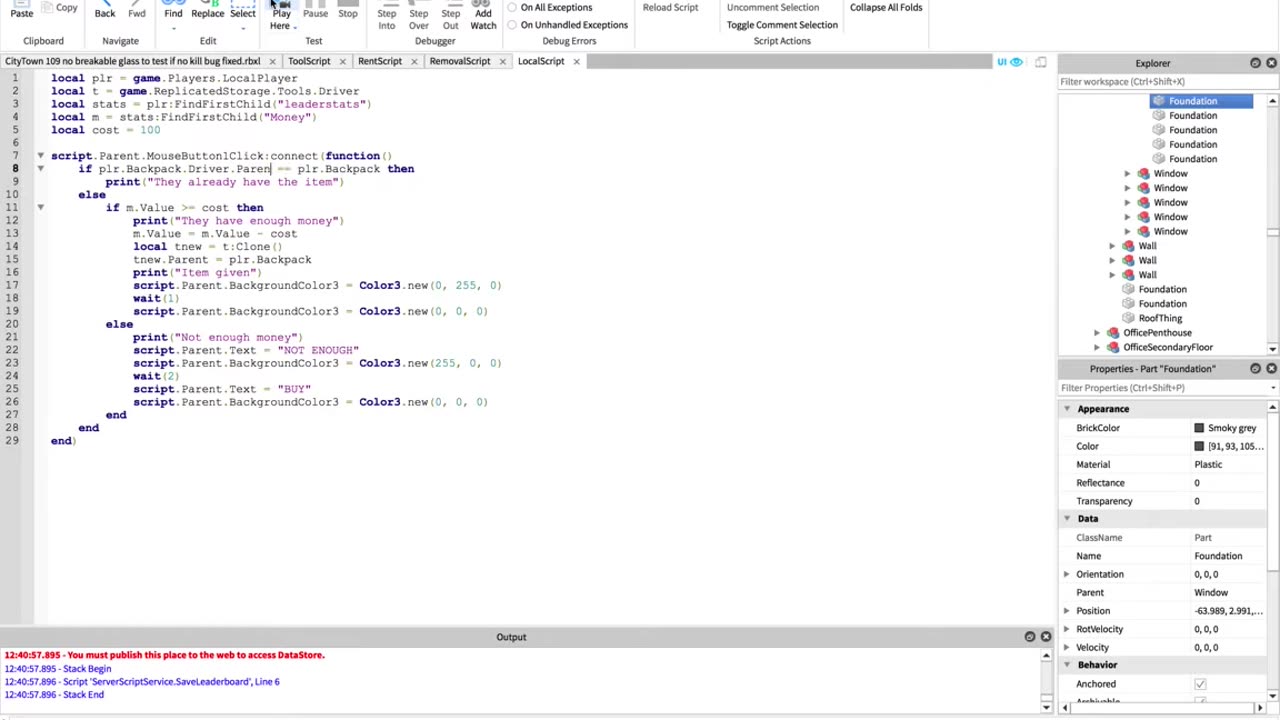This screenshot has width=1280, height=720.
Task: Undock the Output panel
Action: click(x=1029, y=636)
